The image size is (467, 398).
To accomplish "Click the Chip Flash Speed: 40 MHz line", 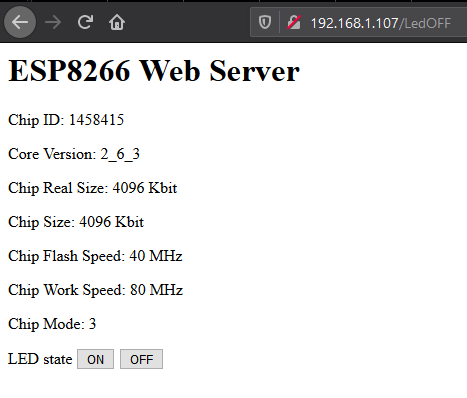I will (x=95, y=256).
